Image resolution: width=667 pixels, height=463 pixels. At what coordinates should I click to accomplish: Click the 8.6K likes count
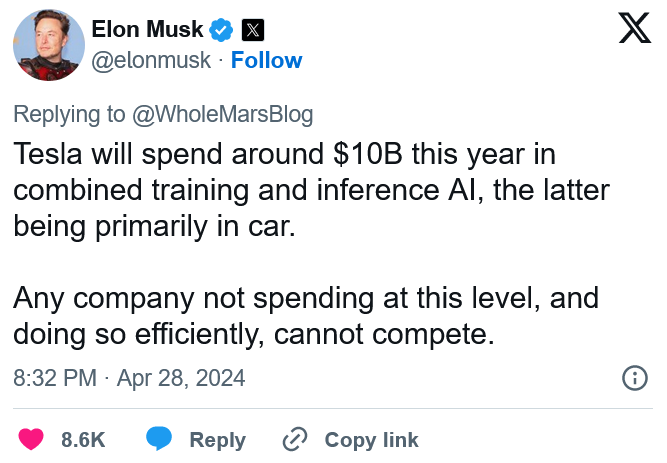tap(83, 440)
